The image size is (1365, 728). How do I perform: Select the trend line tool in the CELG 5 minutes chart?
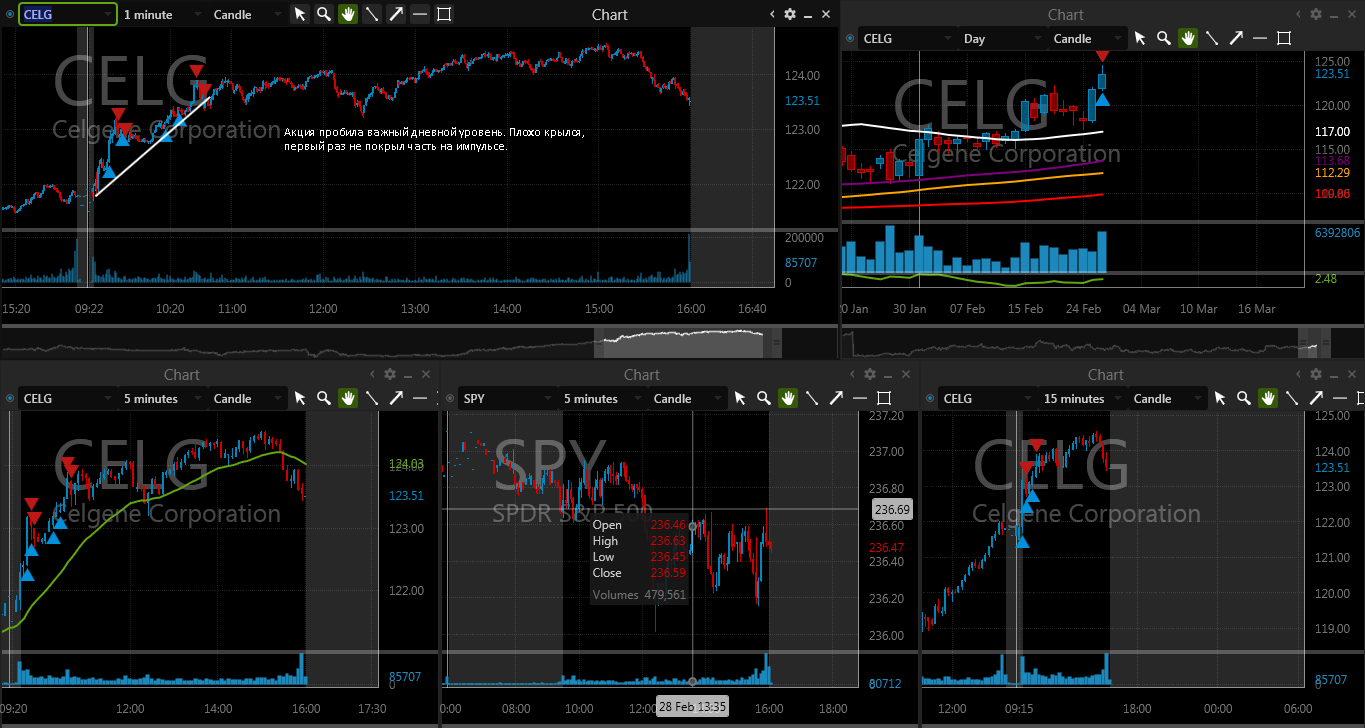[x=372, y=398]
